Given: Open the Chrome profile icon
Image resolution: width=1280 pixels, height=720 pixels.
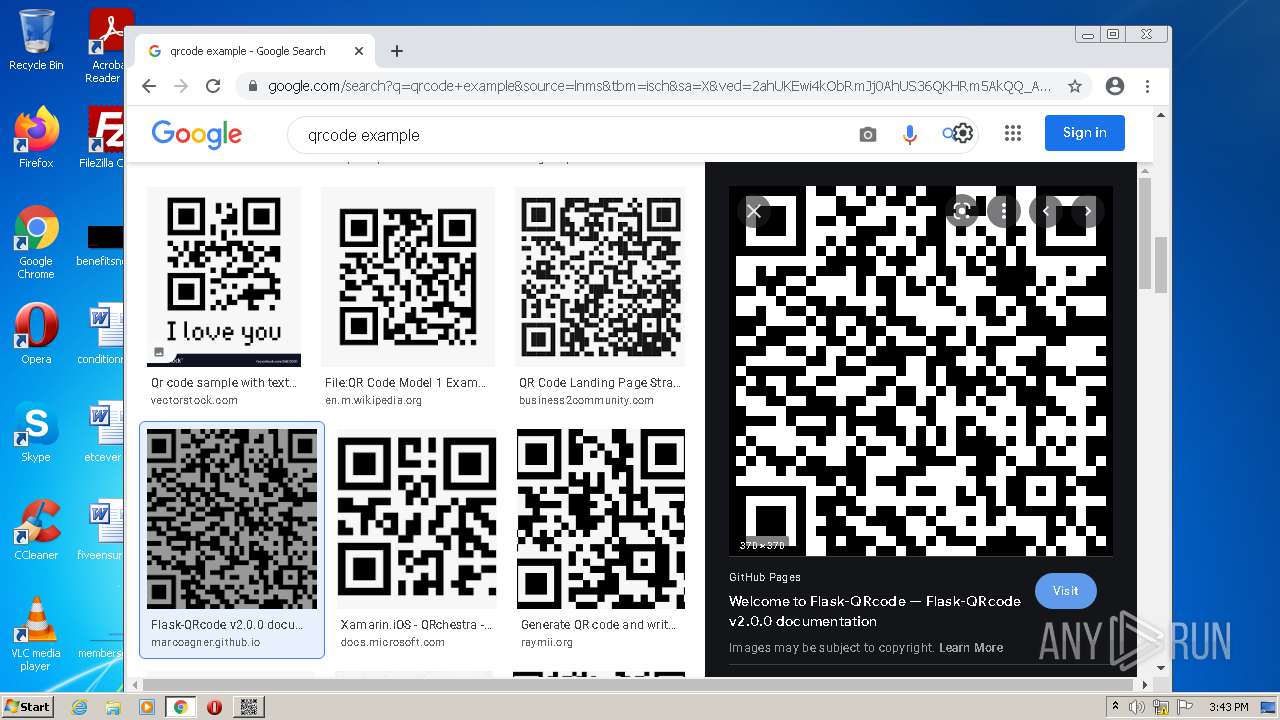Looking at the screenshot, I should 1115,86.
